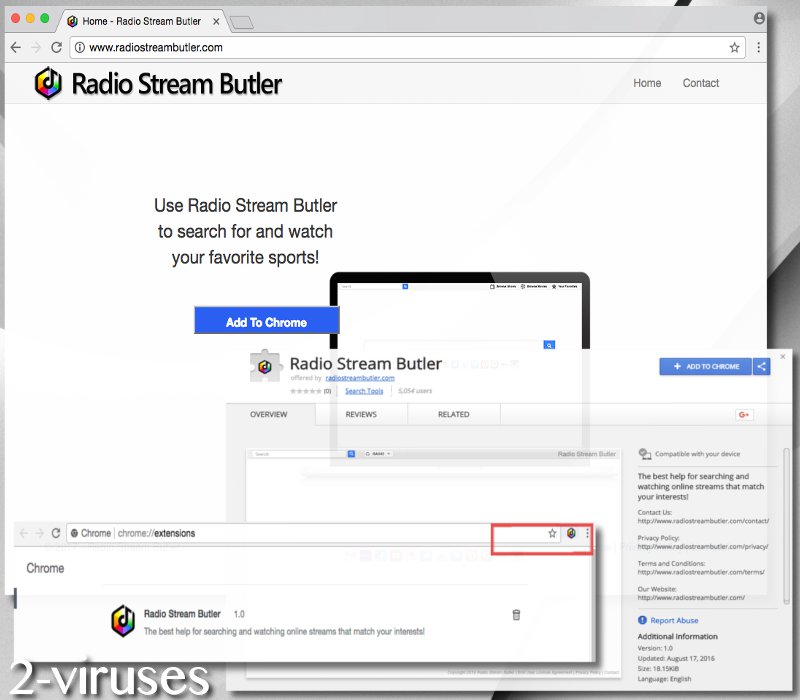Open the Contact page from the navigation

[700, 83]
